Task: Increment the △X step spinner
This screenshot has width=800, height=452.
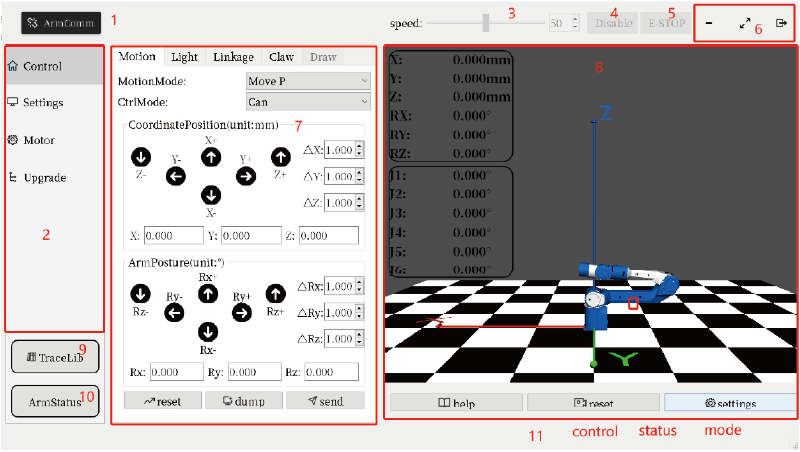Action: coord(360,146)
